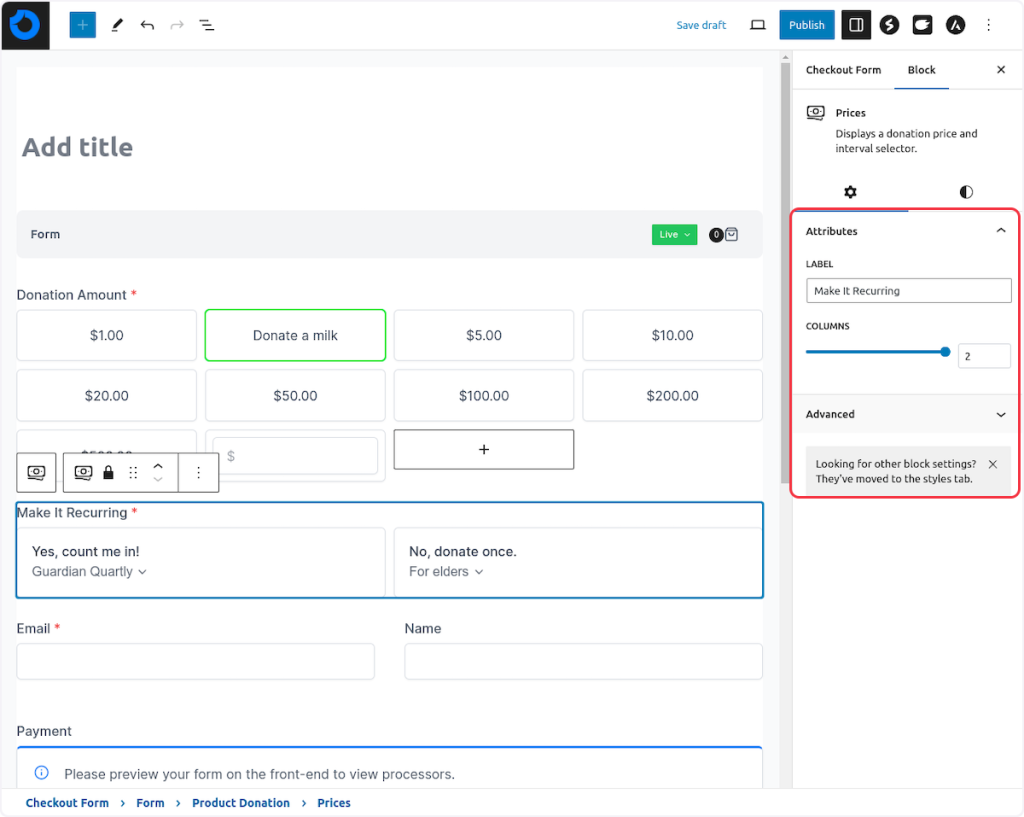This screenshot has height=817, width=1024.
Task: Open the Live mode dropdown
Action: point(674,235)
